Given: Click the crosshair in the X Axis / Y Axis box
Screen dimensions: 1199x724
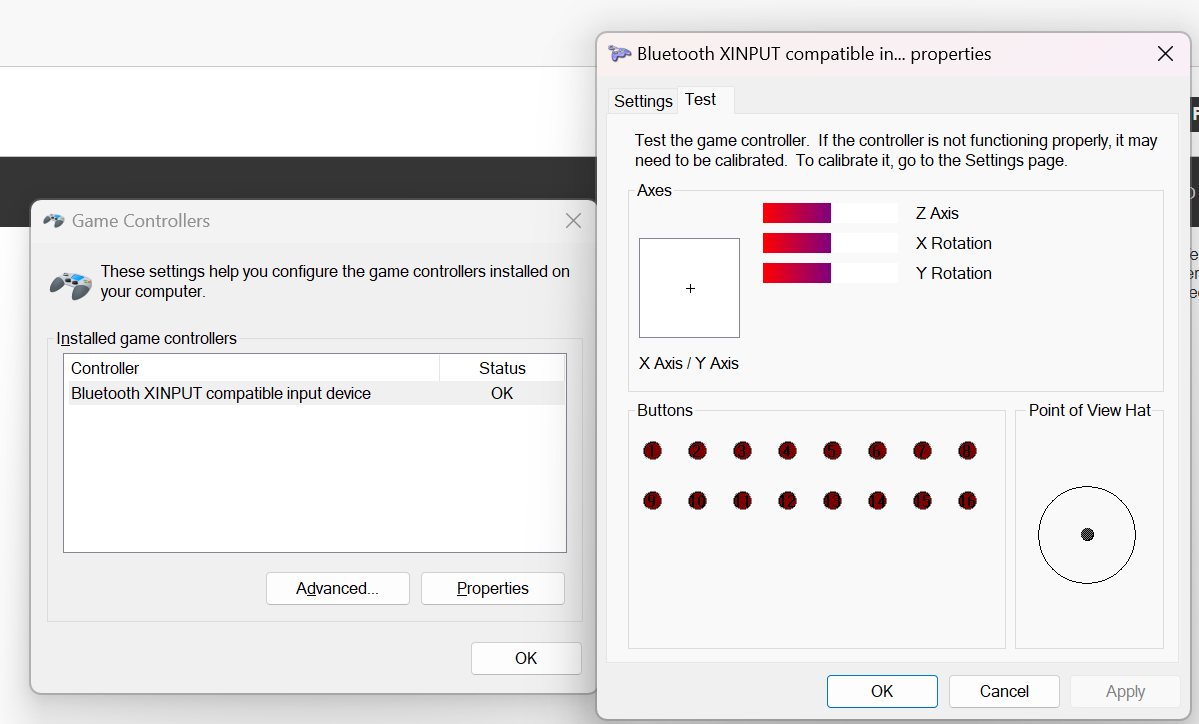Looking at the screenshot, I should click(x=690, y=288).
